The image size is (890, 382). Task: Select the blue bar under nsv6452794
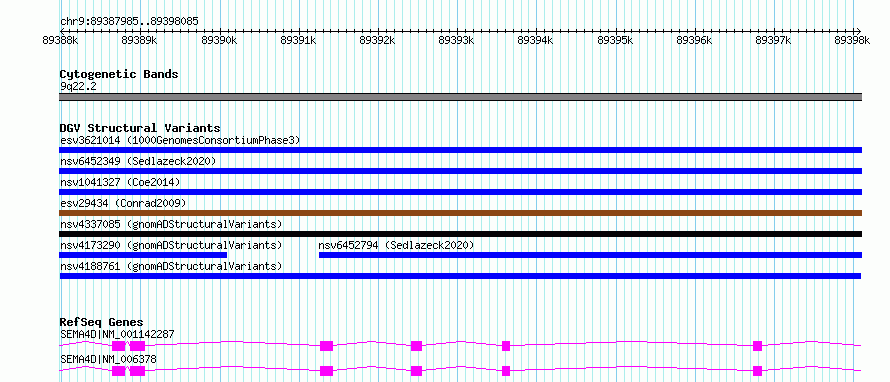click(x=590, y=255)
